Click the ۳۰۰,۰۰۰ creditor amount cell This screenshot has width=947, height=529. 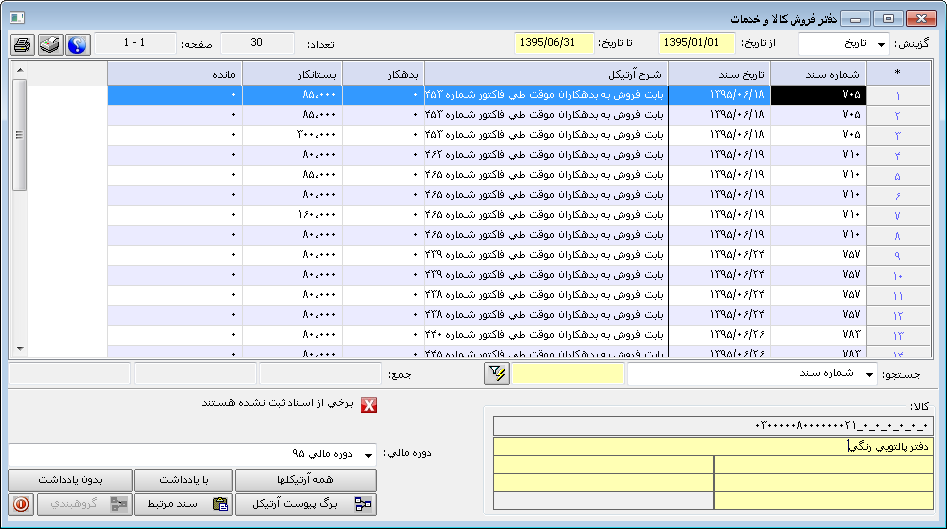click(292, 135)
